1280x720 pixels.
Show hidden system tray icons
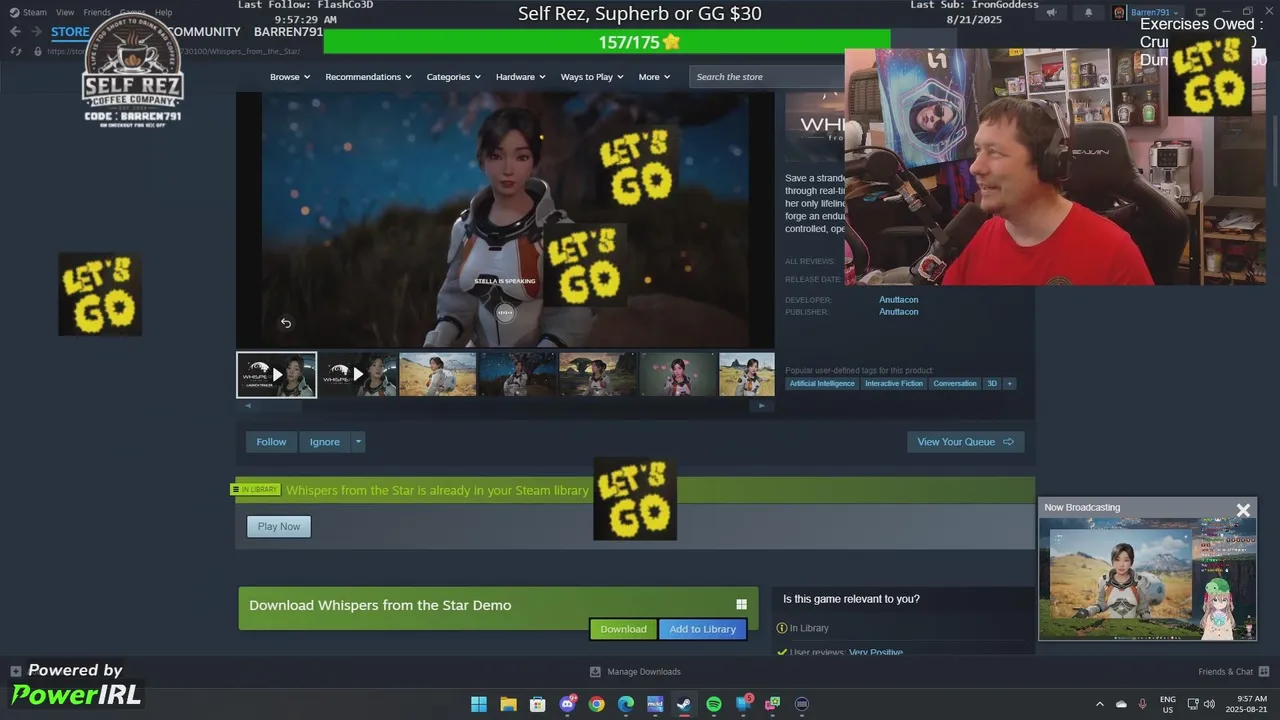click(x=1100, y=704)
